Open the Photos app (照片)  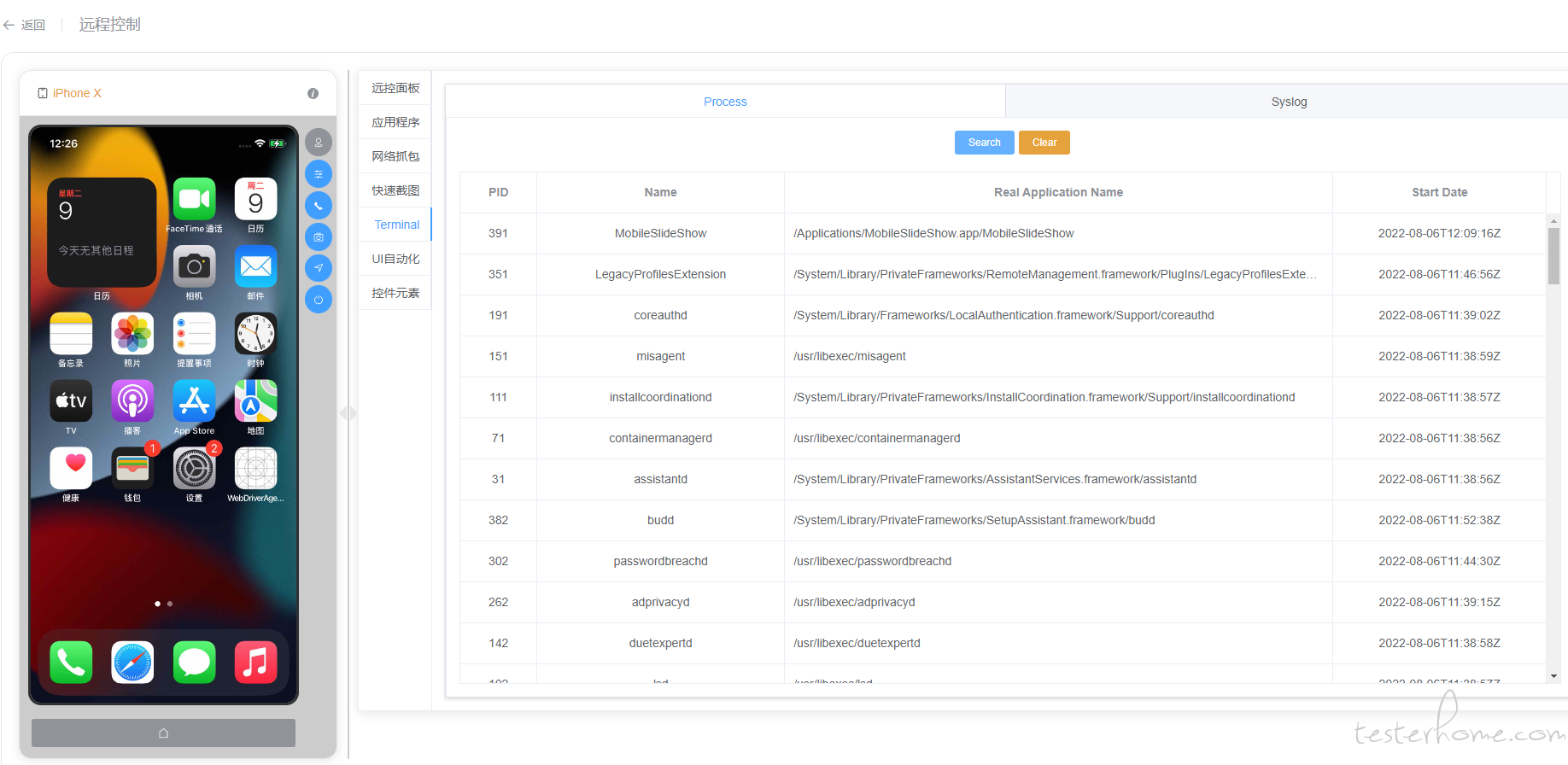[132, 334]
